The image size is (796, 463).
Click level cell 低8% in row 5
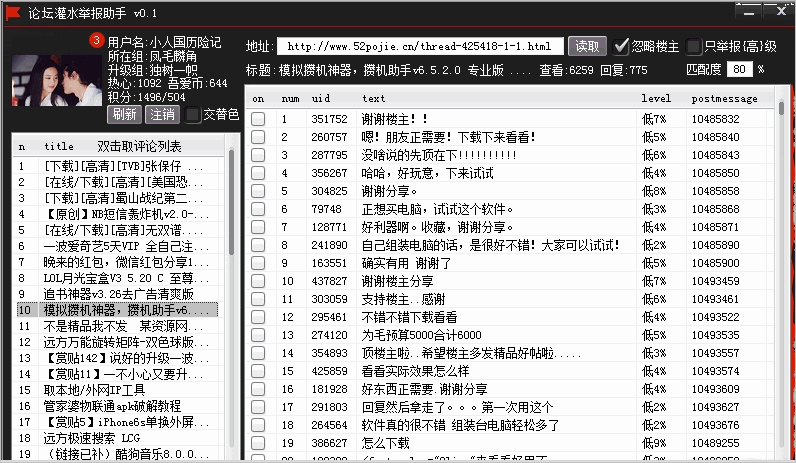pyautogui.click(x=654, y=191)
